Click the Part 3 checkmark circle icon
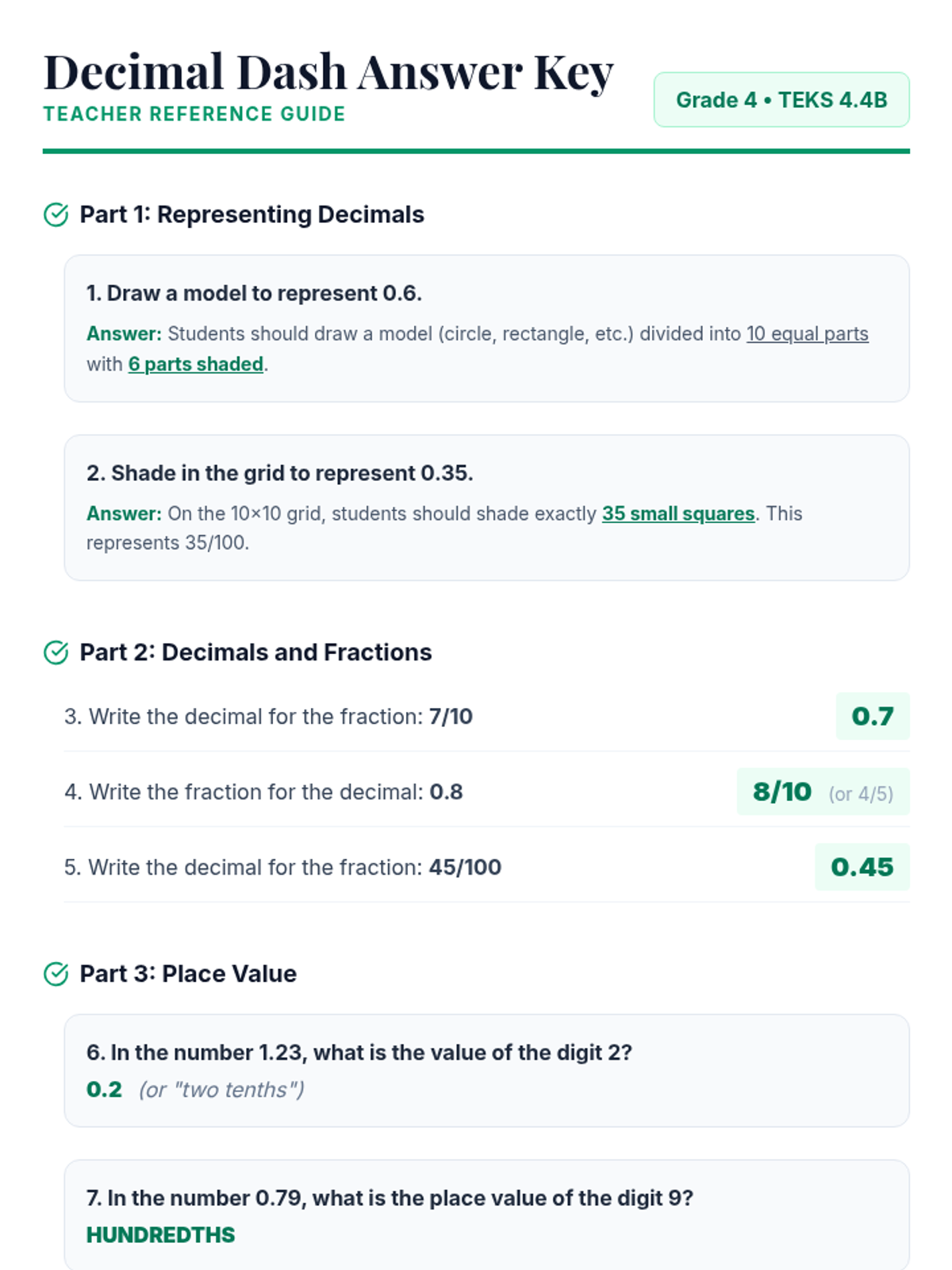Image resolution: width=952 pixels, height=1270 pixels. [56, 974]
